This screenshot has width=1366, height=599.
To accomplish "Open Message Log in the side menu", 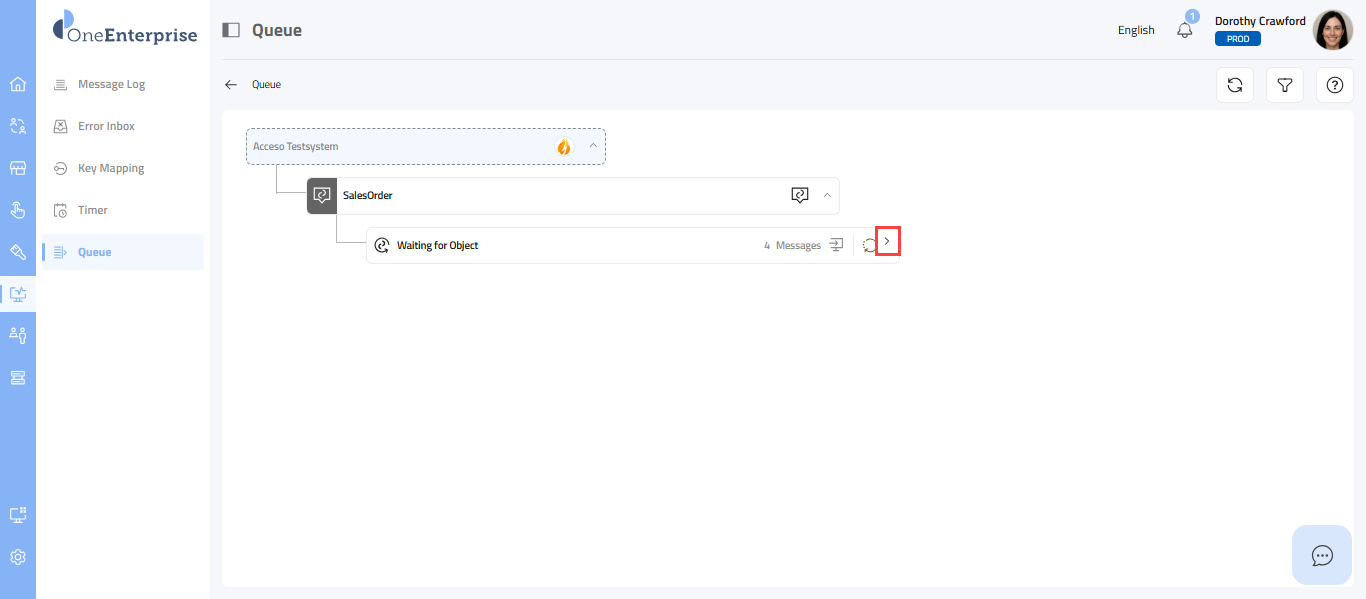I will (x=111, y=84).
